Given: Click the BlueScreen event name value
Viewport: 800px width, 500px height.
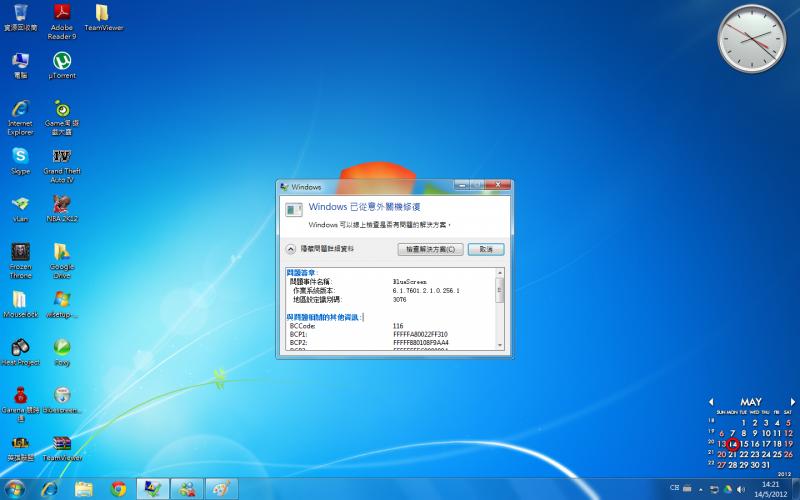Looking at the screenshot, I should (410, 282).
